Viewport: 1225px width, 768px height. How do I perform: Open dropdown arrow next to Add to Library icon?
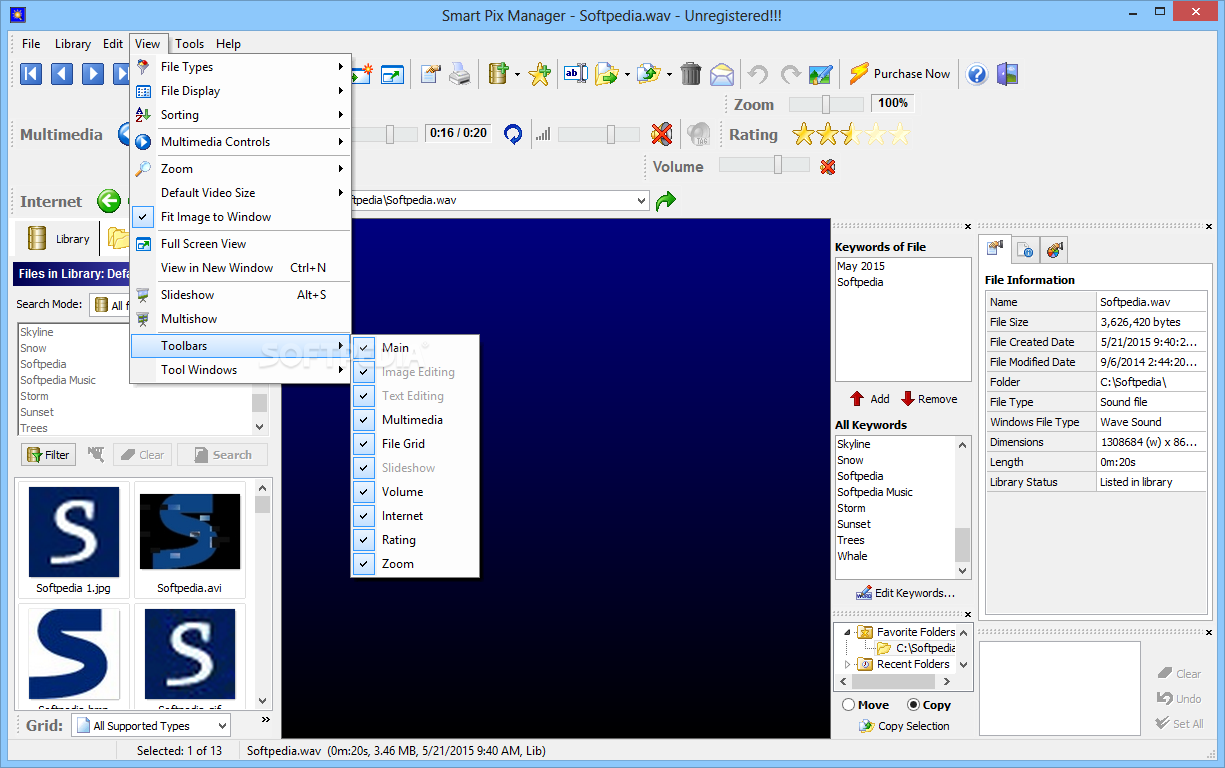click(517, 74)
